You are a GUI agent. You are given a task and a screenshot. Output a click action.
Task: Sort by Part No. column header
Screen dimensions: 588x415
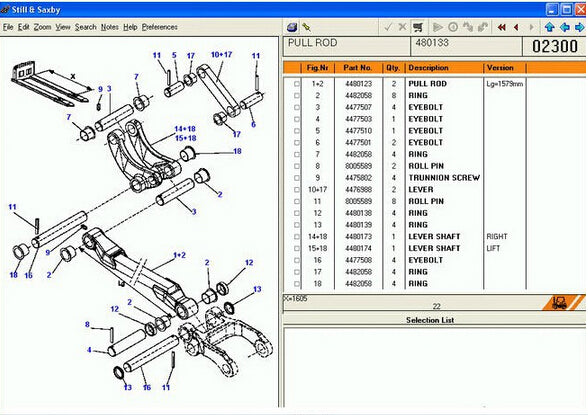coord(358,68)
